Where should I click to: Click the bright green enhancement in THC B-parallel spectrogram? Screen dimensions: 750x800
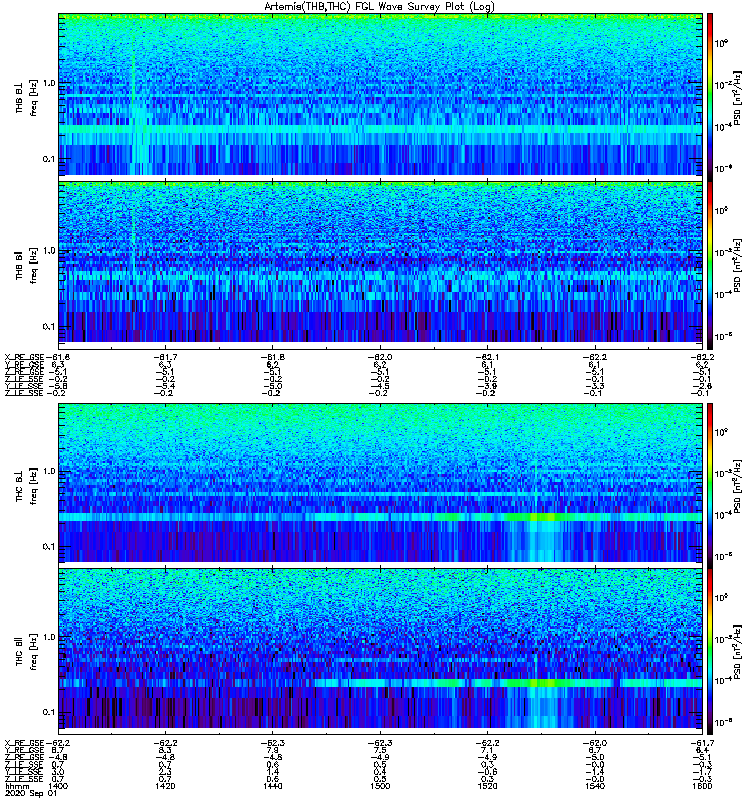click(x=541, y=683)
